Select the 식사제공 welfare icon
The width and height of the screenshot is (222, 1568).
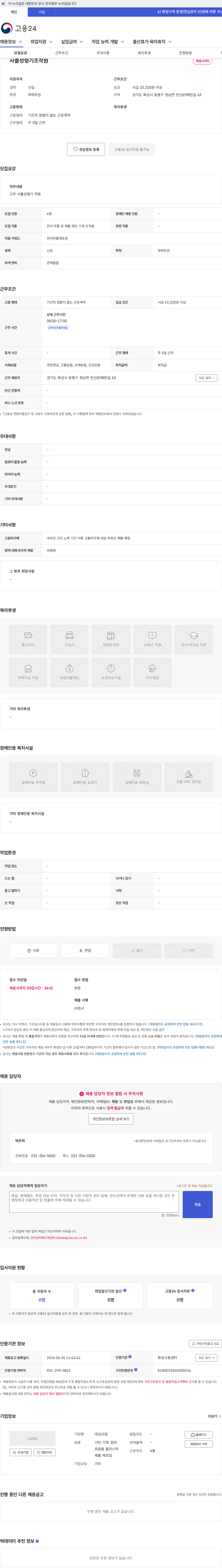(x=152, y=673)
